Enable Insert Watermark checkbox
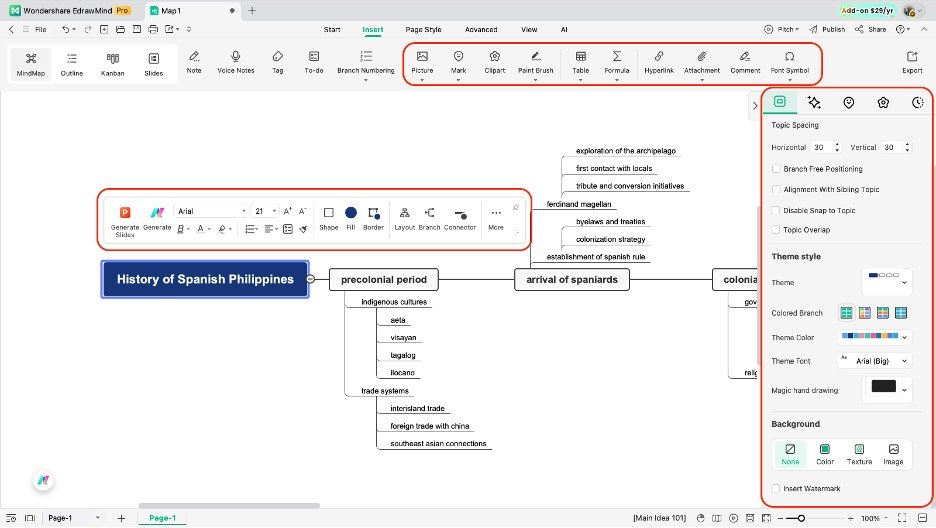The width and height of the screenshot is (936, 528). 776,488
